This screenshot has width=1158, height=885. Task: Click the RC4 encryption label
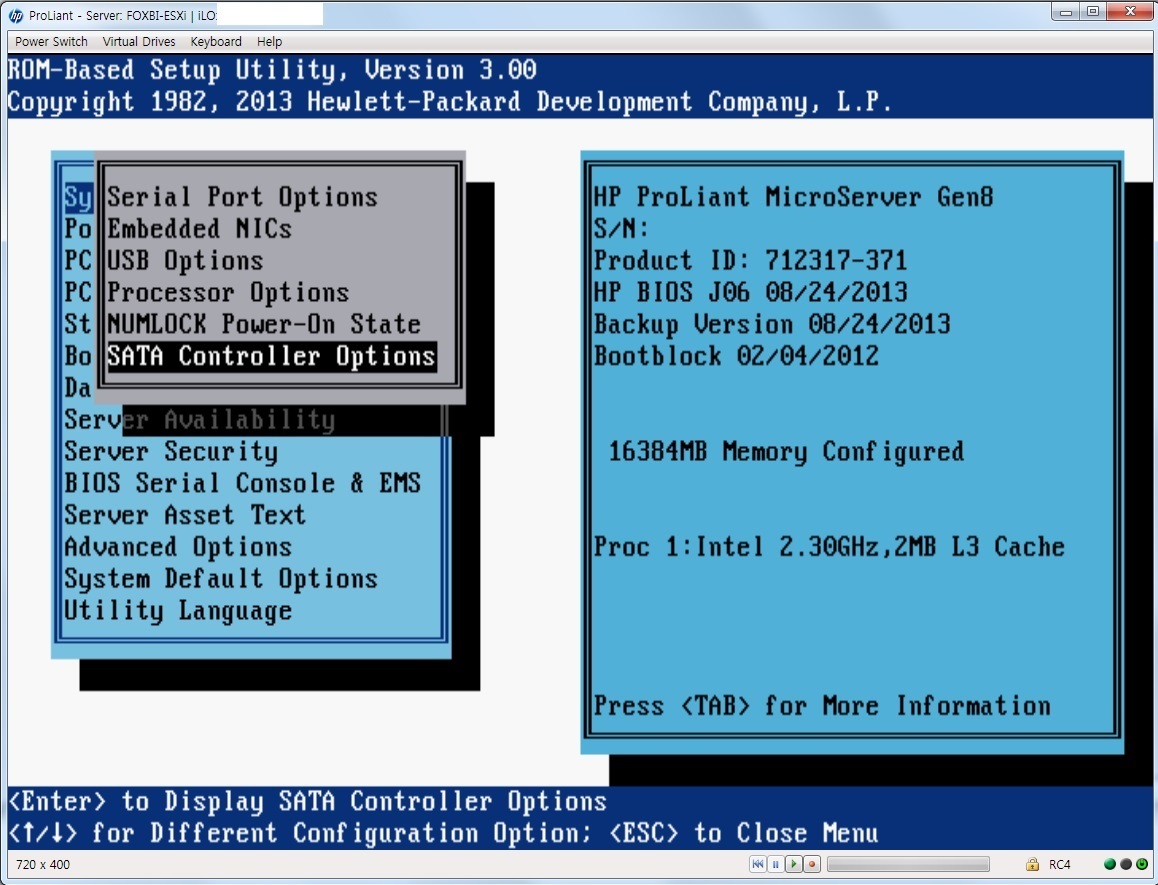coord(1059,864)
